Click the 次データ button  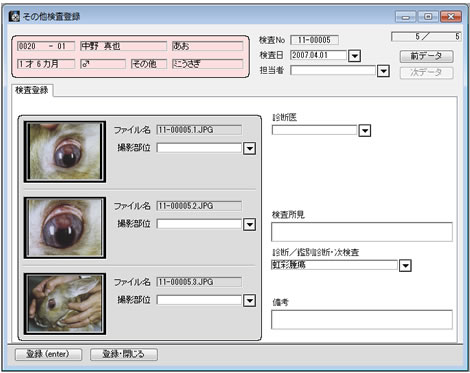(x=426, y=72)
